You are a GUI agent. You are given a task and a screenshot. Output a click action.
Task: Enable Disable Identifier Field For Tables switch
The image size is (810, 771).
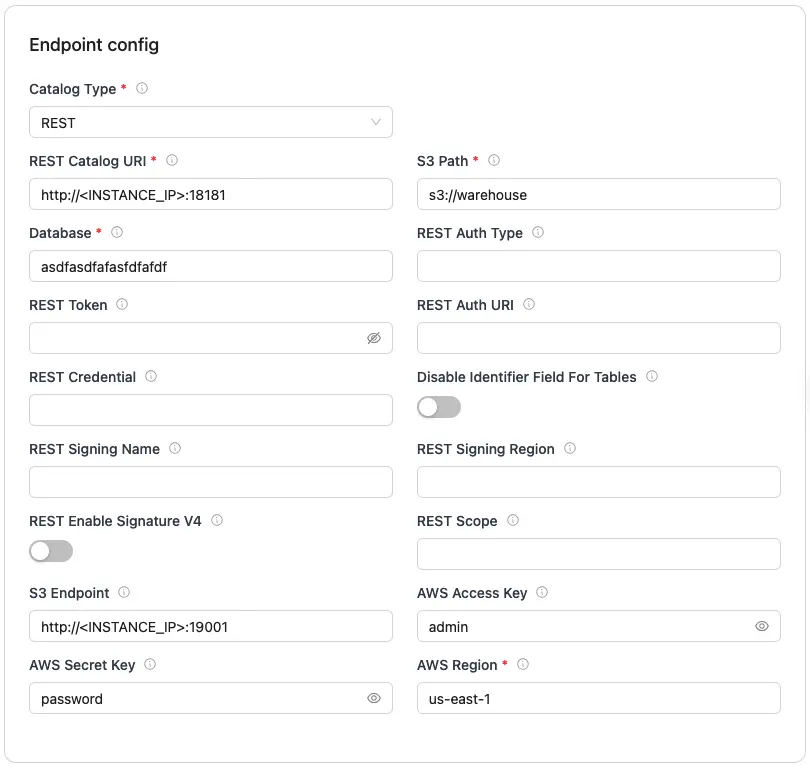(439, 407)
